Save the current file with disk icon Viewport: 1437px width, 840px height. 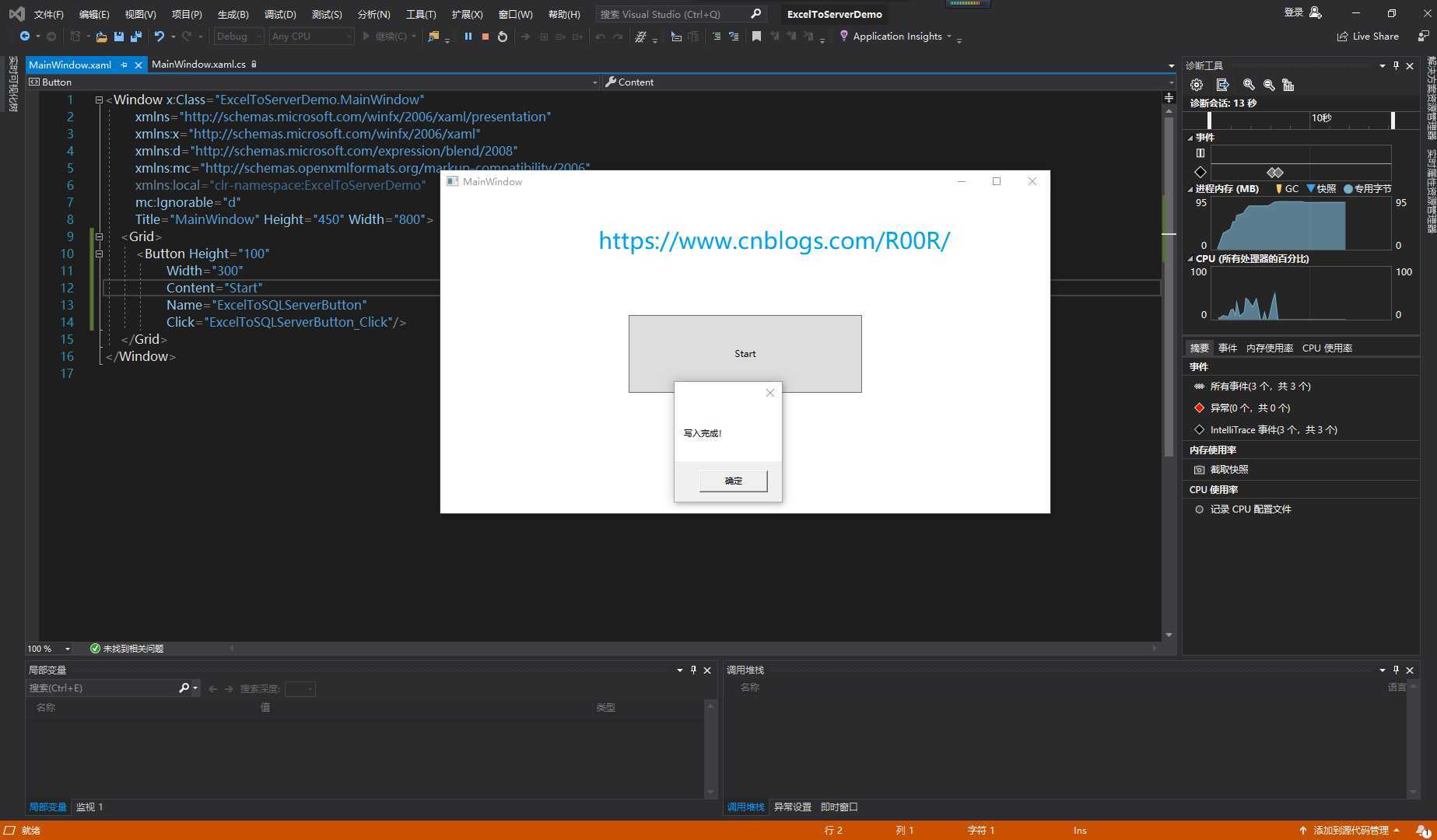[119, 37]
